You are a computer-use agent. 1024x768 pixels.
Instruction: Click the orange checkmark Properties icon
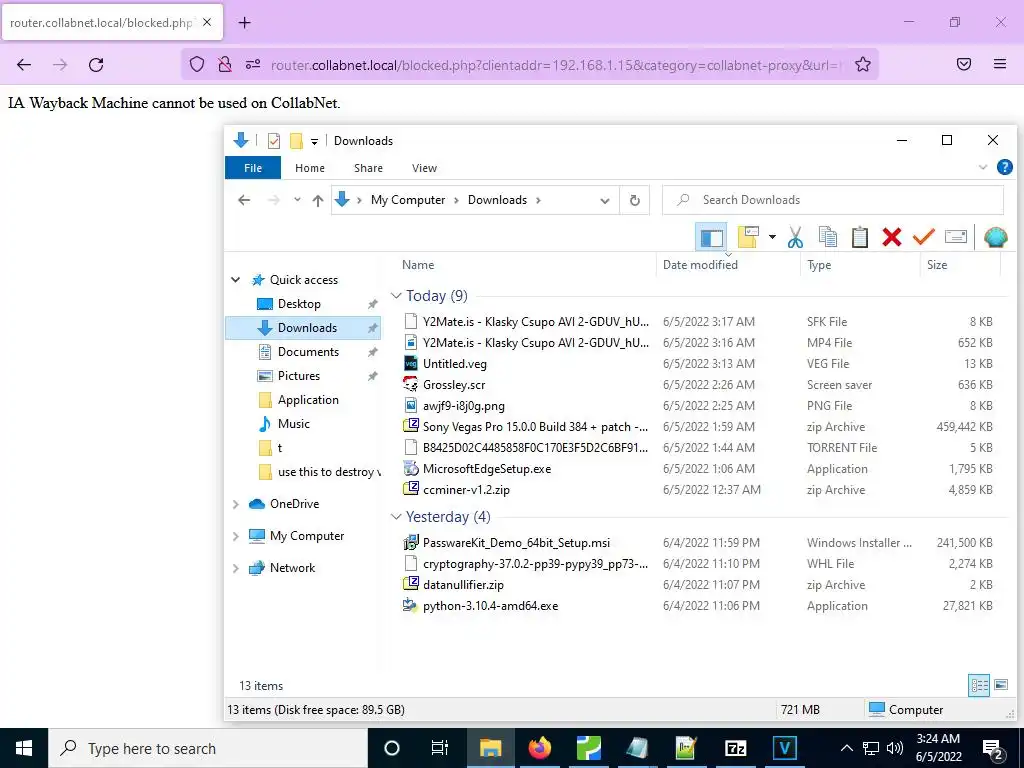[x=923, y=237]
